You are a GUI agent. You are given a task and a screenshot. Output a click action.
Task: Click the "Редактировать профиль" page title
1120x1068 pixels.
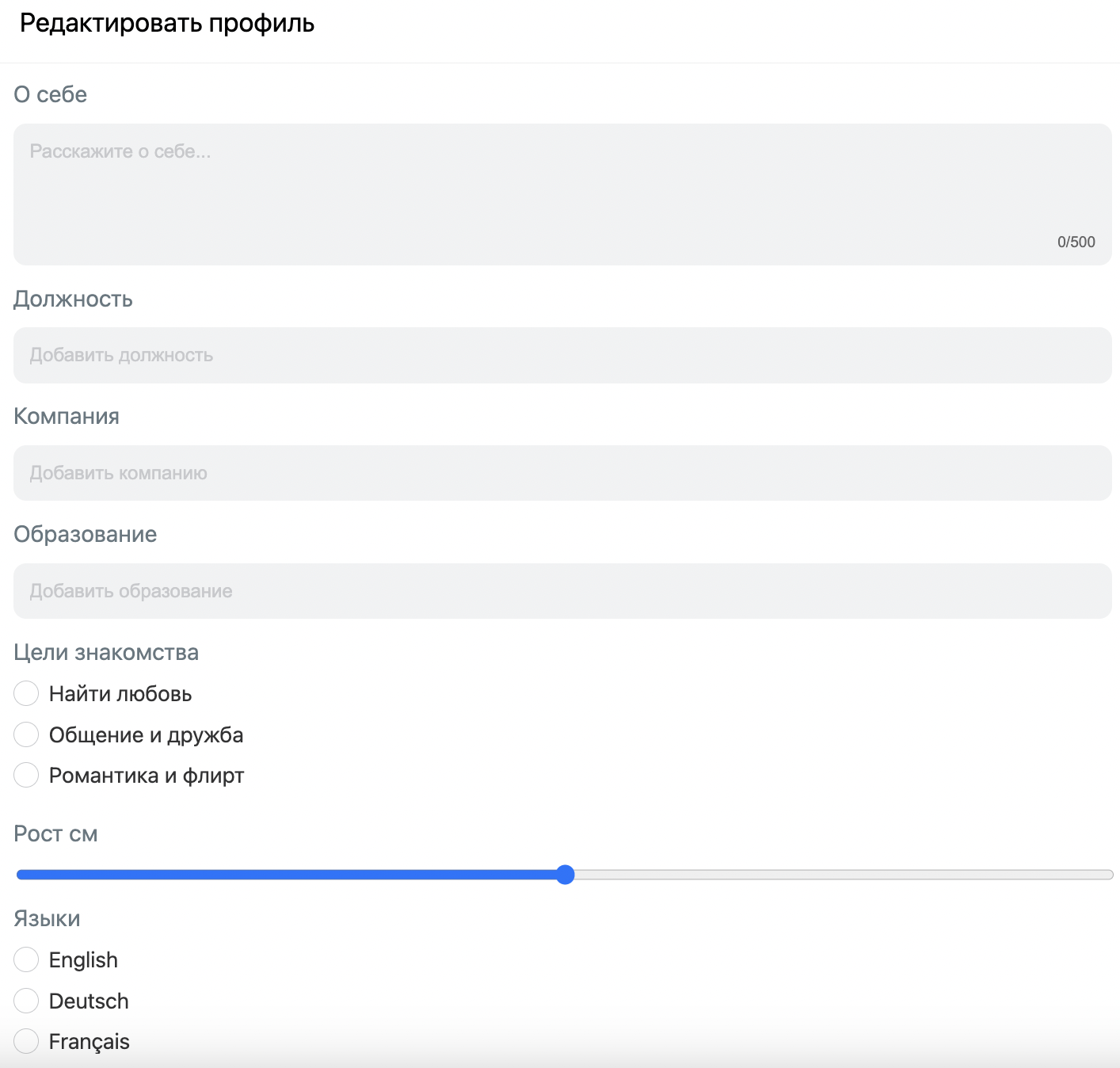pos(167,24)
